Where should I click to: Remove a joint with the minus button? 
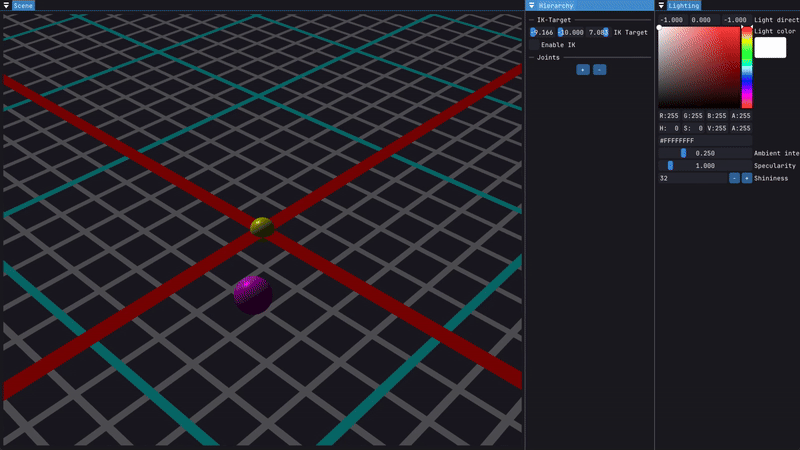coord(599,70)
